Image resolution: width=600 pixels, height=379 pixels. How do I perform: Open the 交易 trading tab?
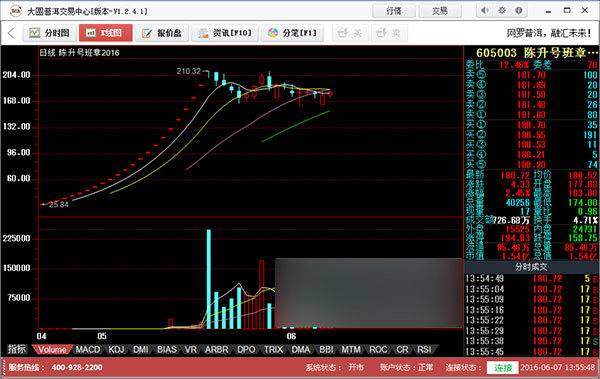440,11
